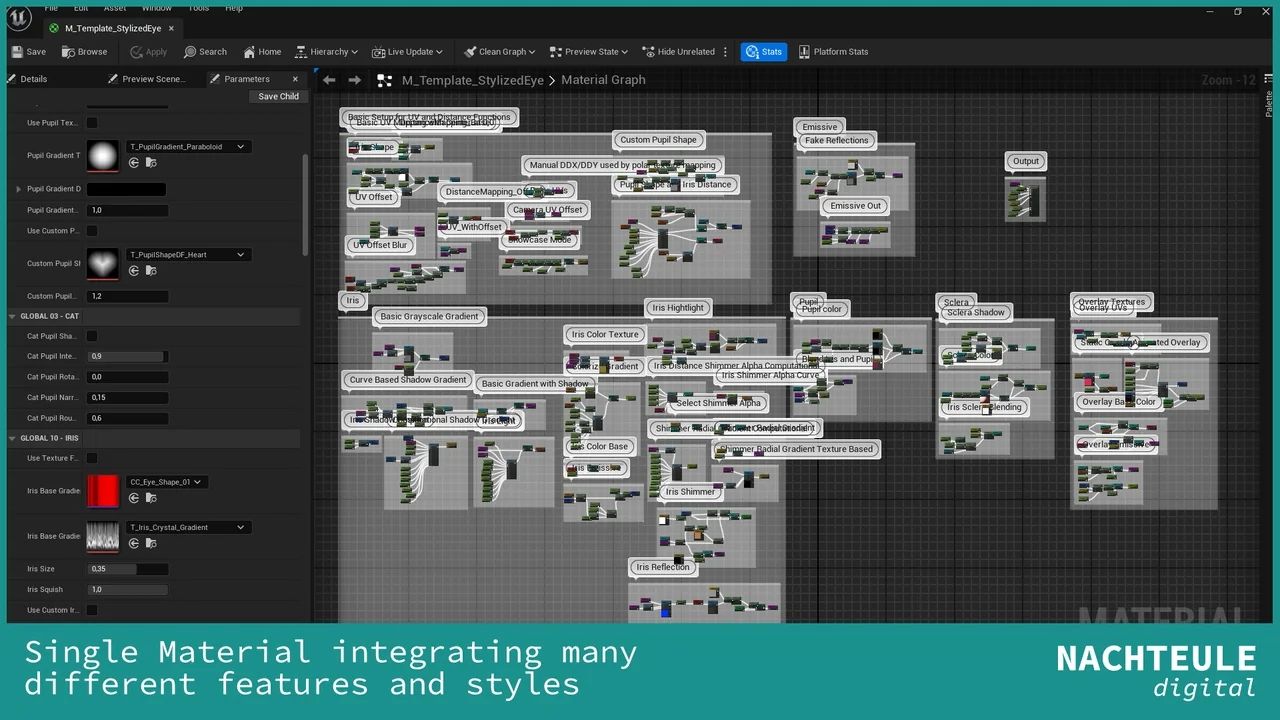This screenshot has height=720, width=1280.
Task: Enable the Use Custom Pupil checkbox
Action: [x=92, y=231]
